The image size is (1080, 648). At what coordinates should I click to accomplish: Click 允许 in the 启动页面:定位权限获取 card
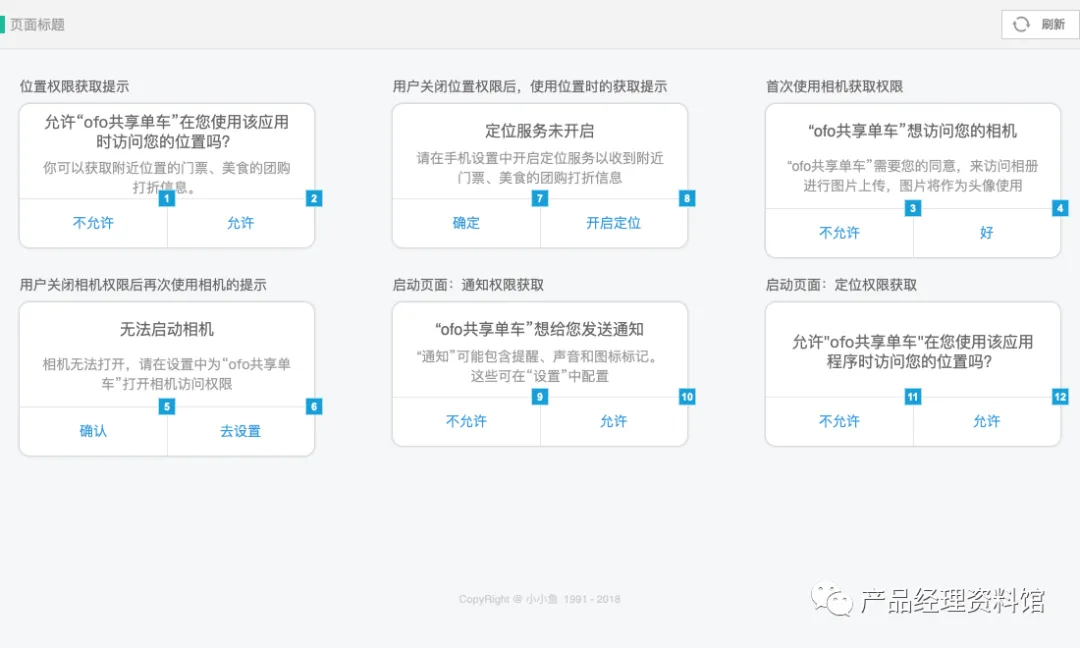pos(986,421)
